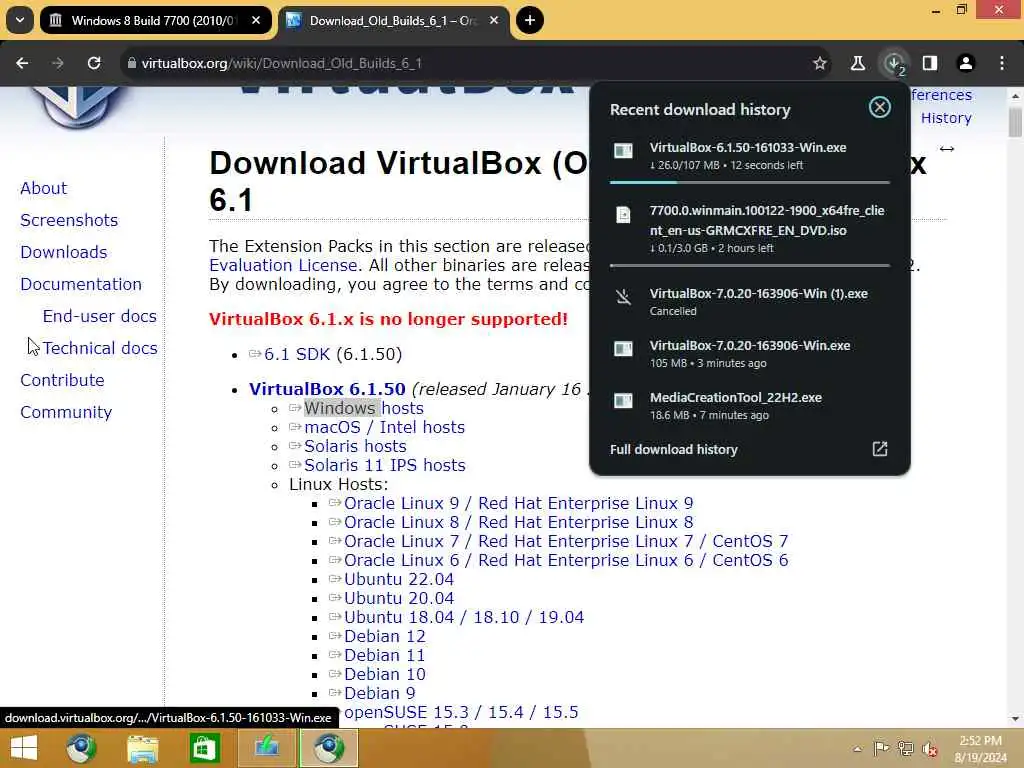Open End-user docs link
1024x768 pixels.
[99, 316]
